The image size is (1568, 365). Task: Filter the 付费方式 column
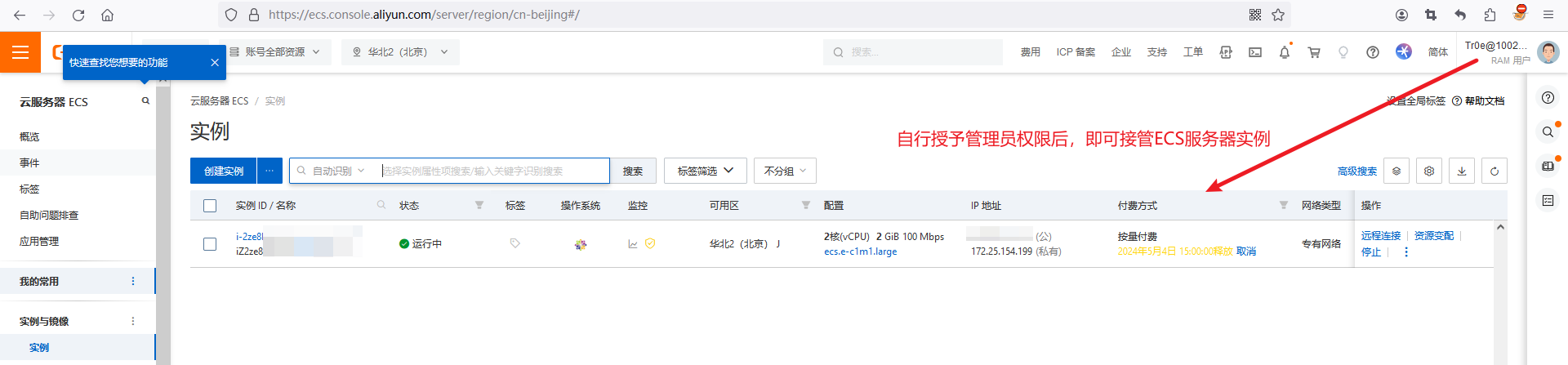[1284, 206]
